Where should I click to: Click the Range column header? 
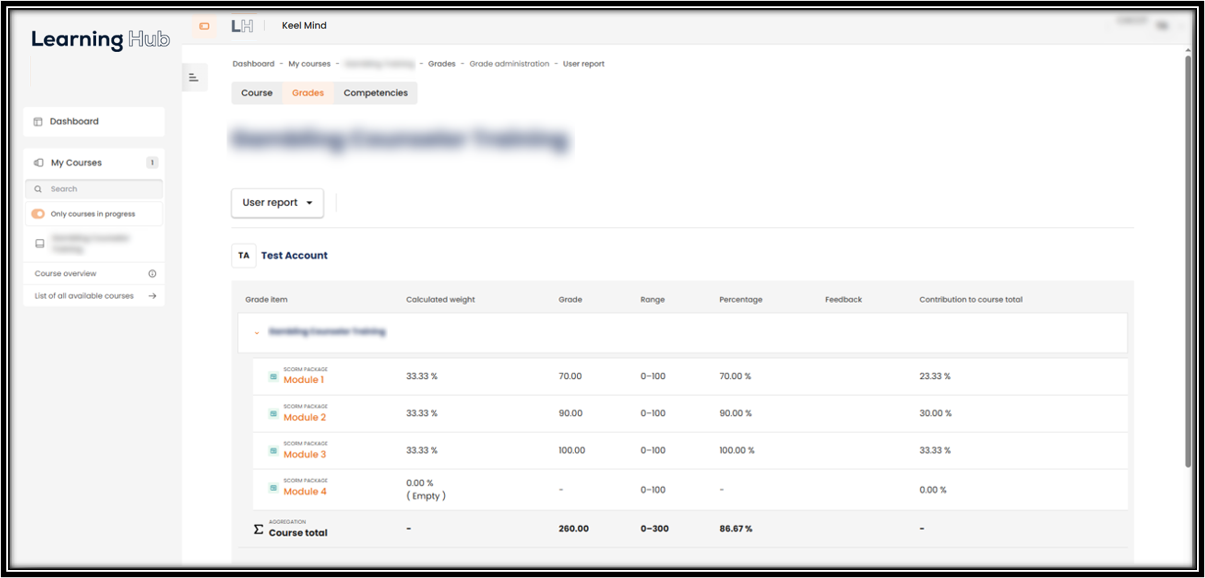[653, 300]
